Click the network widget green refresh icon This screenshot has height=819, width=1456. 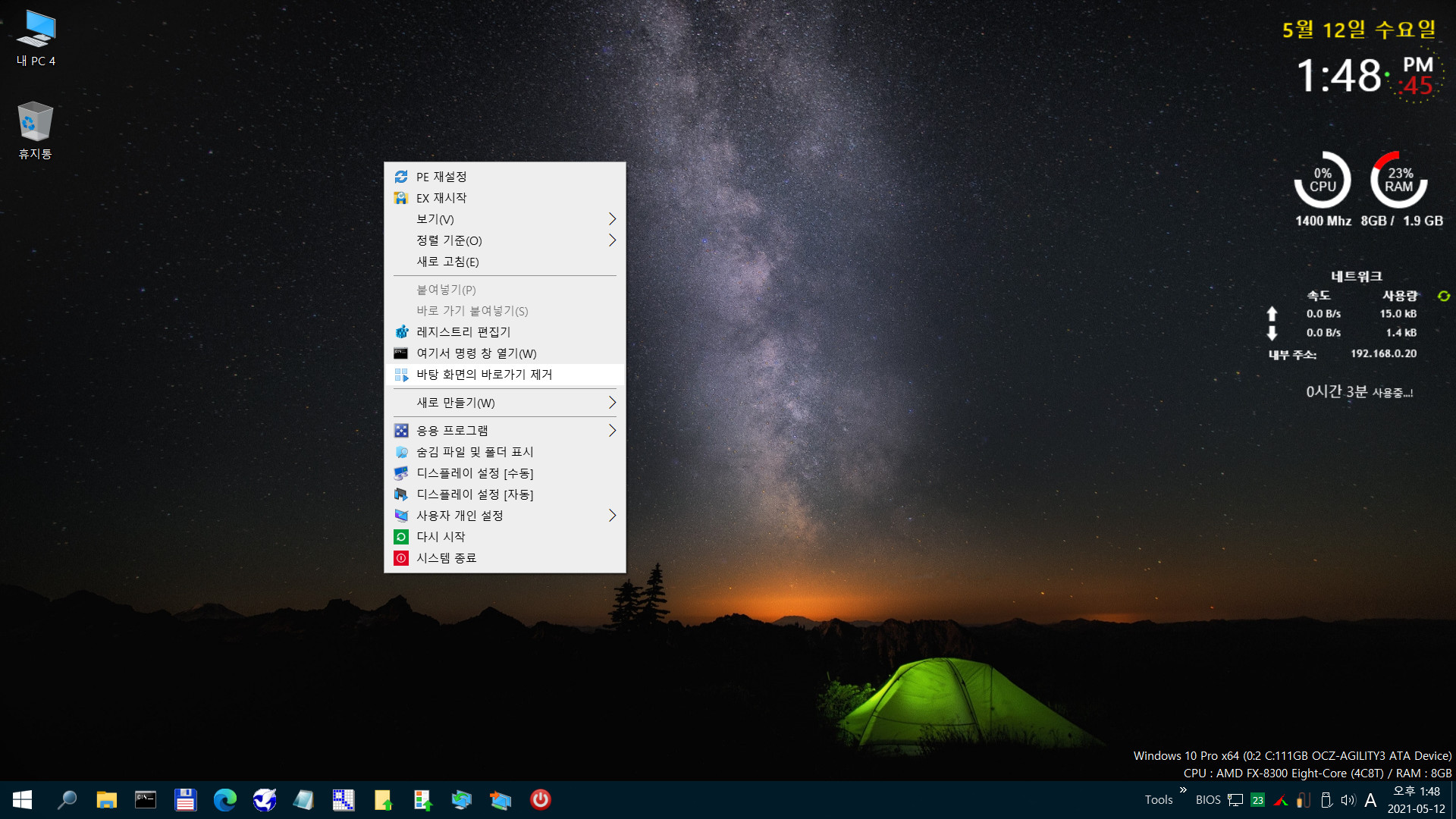(x=1444, y=296)
